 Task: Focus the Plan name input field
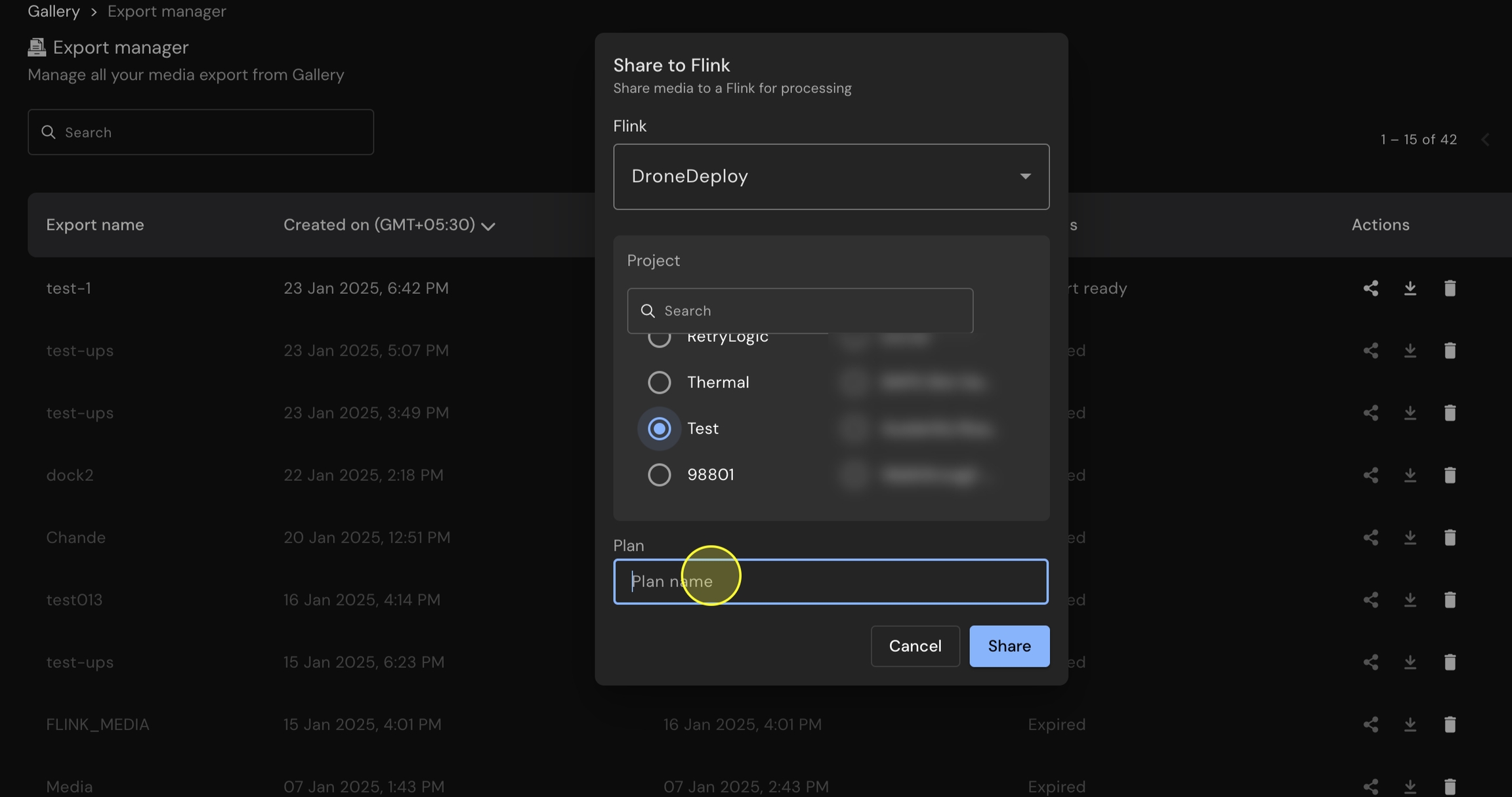click(x=830, y=581)
